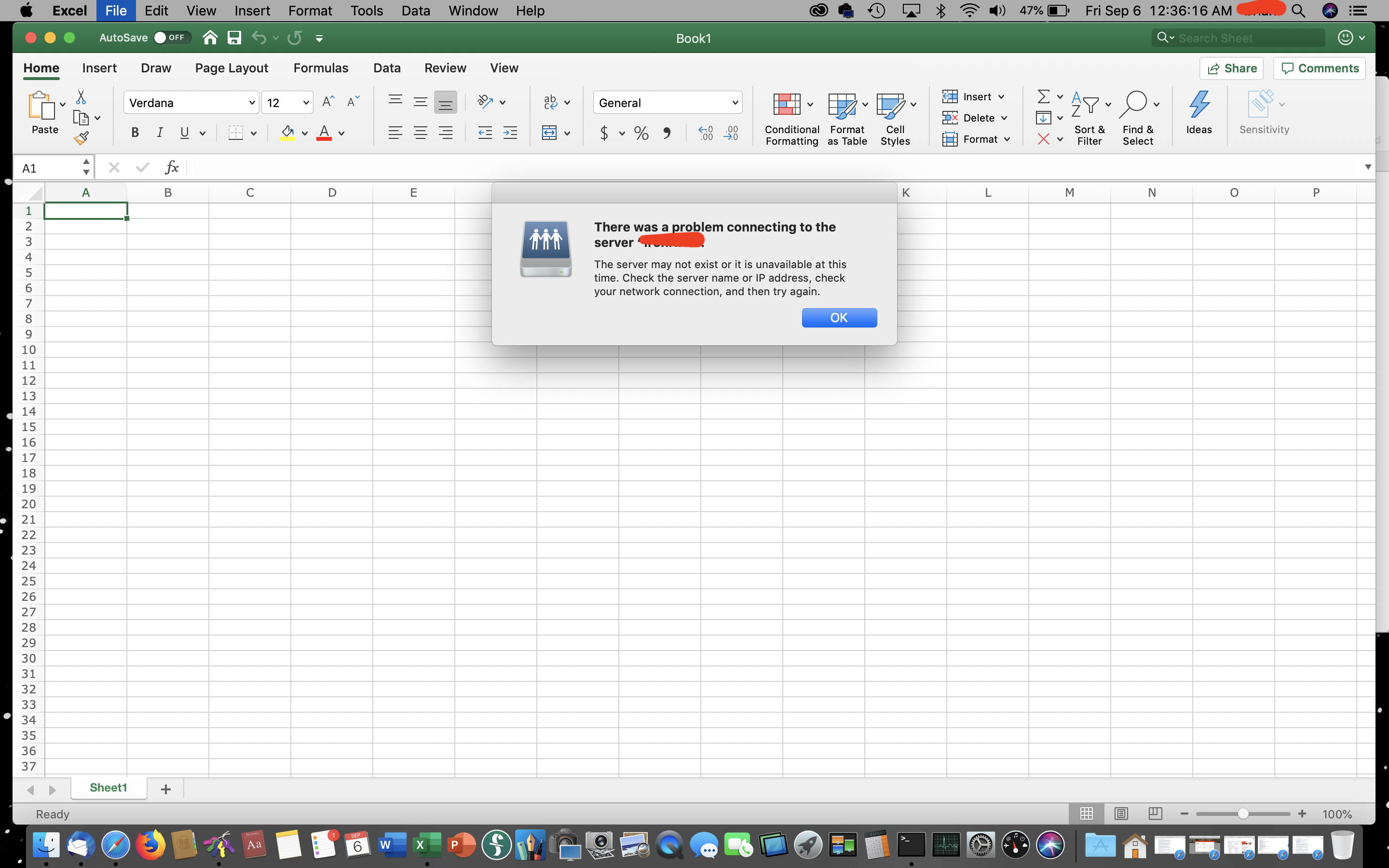
Task: Open the Tools menu in menu bar
Action: (366, 11)
